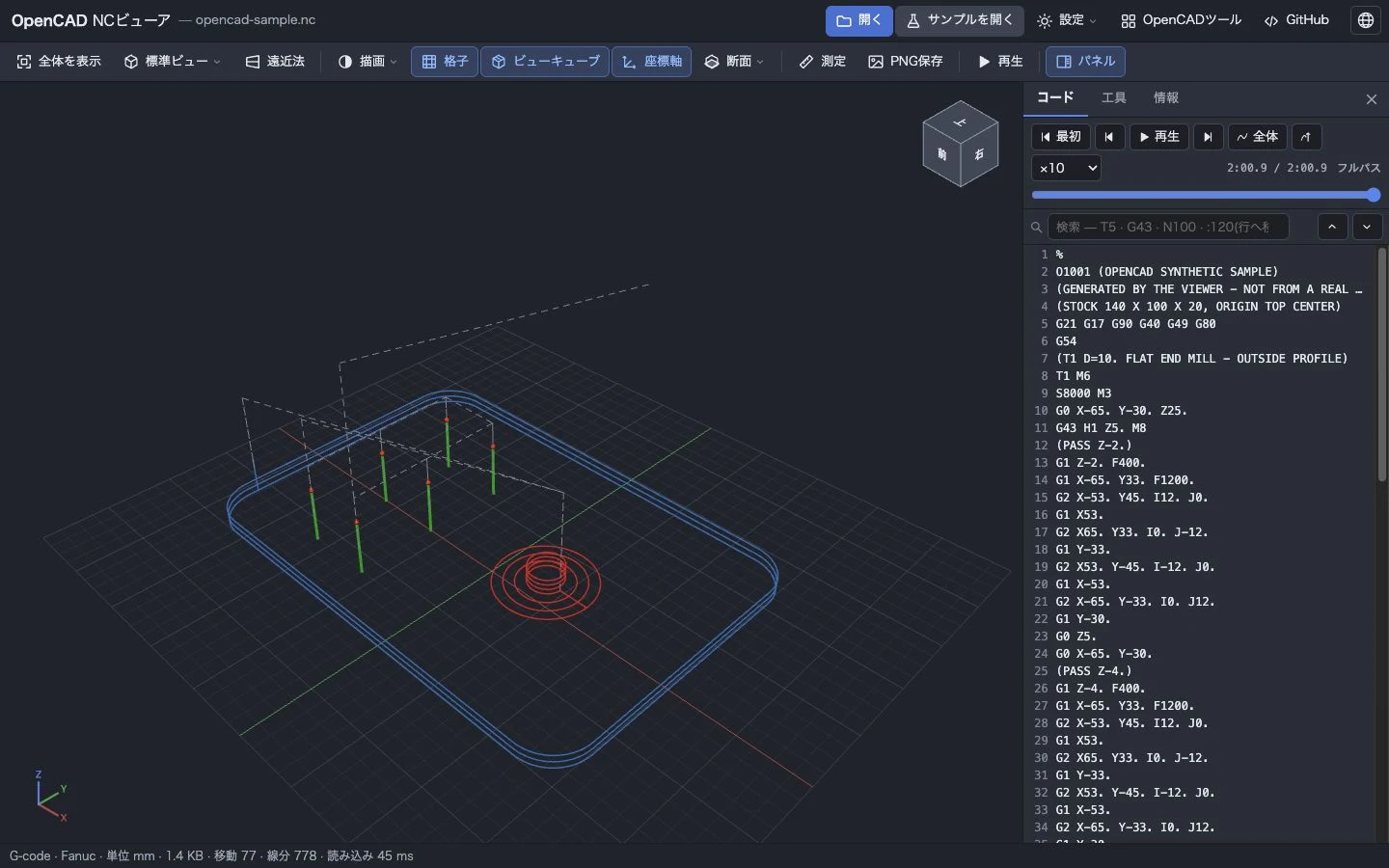Click サンプルを開く button

[960, 20]
